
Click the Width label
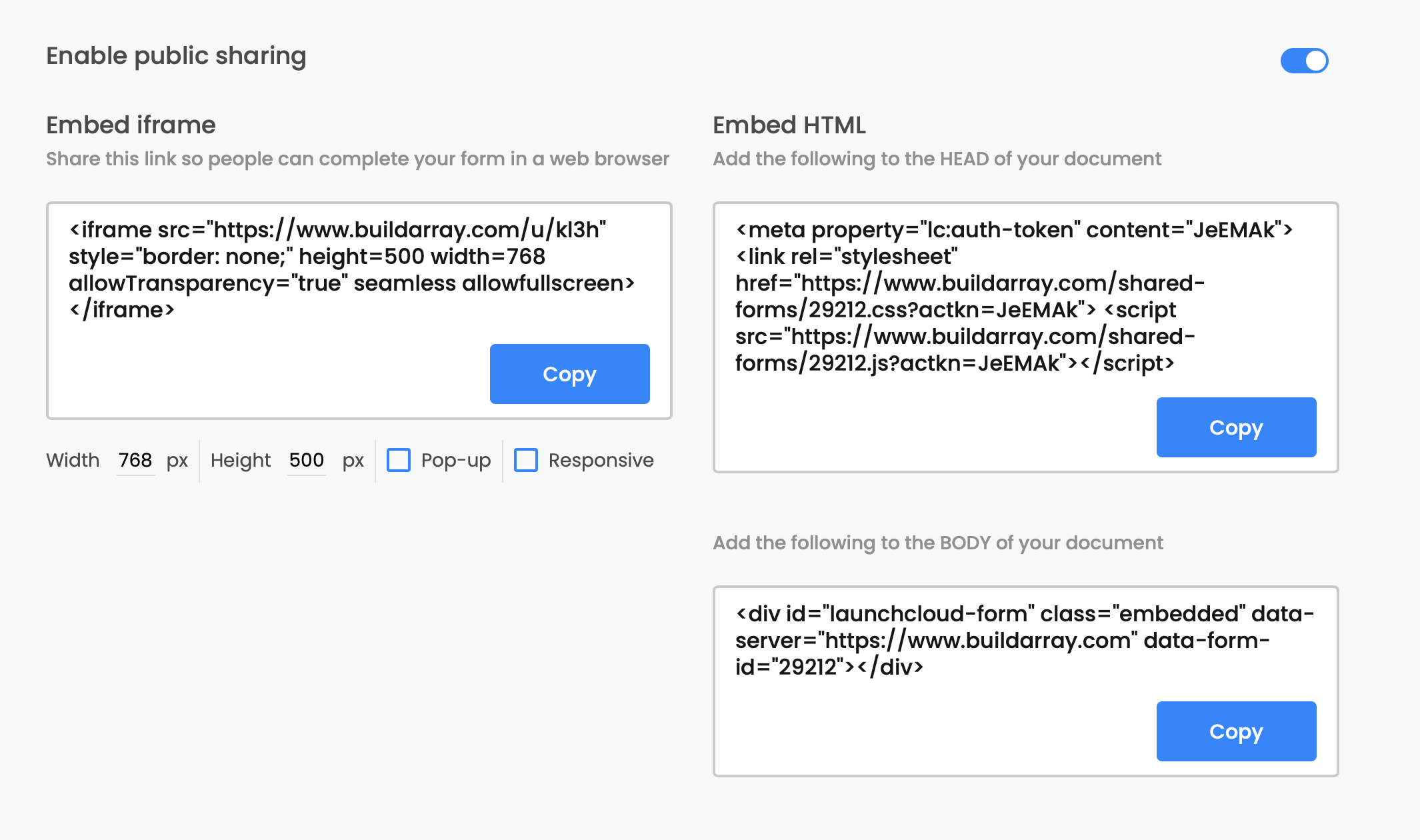pyautogui.click(x=73, y=460)
